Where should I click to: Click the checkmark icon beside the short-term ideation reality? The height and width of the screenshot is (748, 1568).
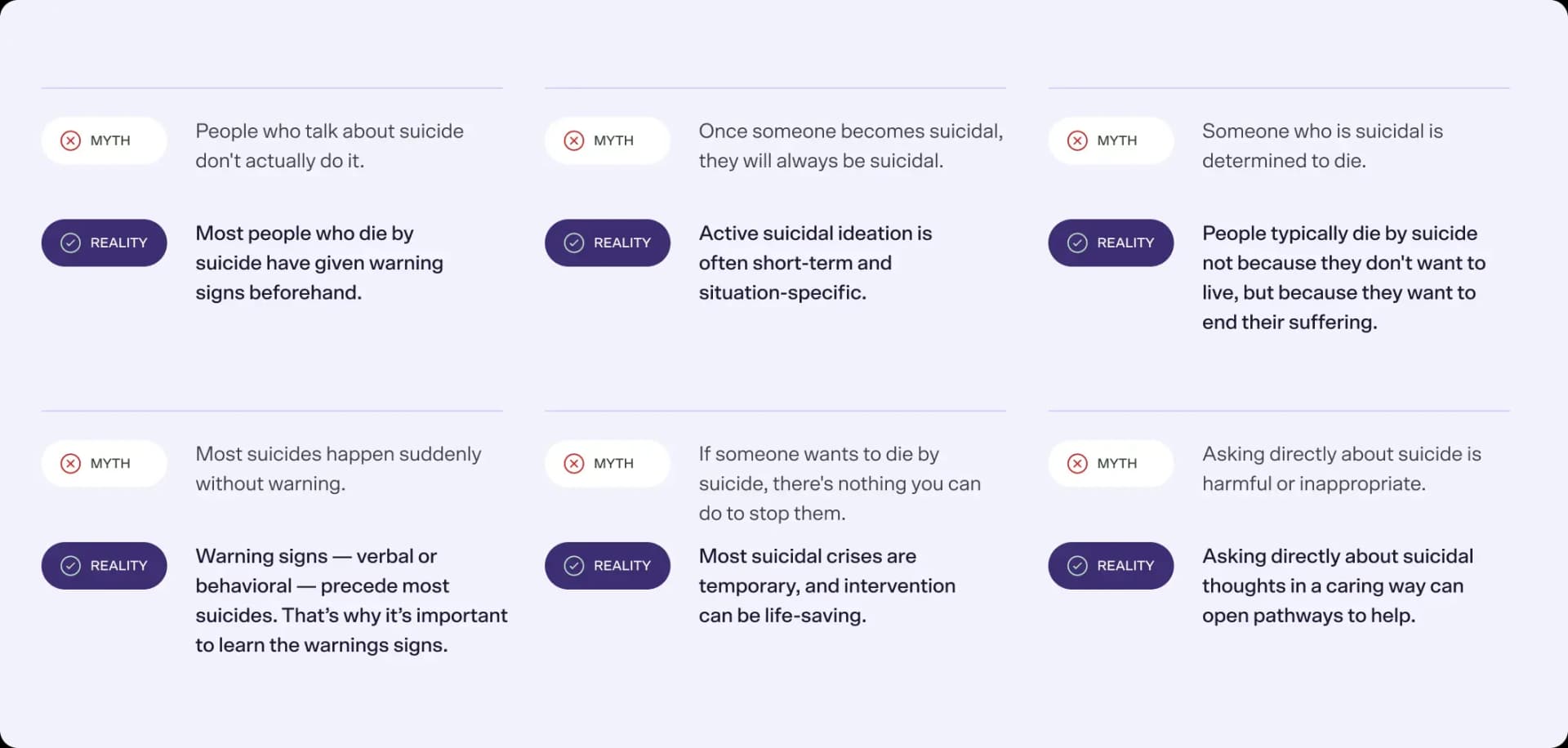(x=574, y=243)
